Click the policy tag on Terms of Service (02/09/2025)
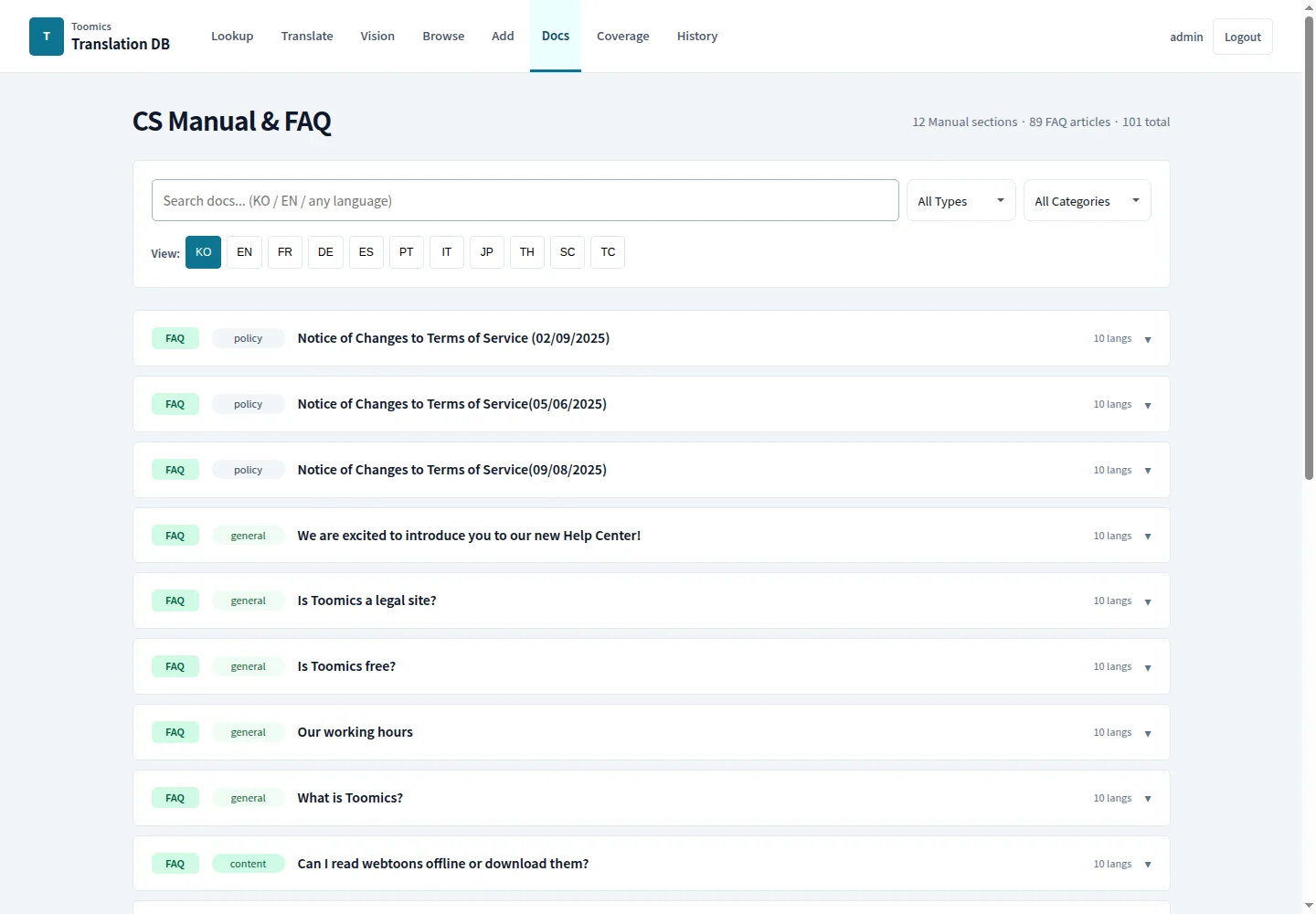 coord(248,338)
